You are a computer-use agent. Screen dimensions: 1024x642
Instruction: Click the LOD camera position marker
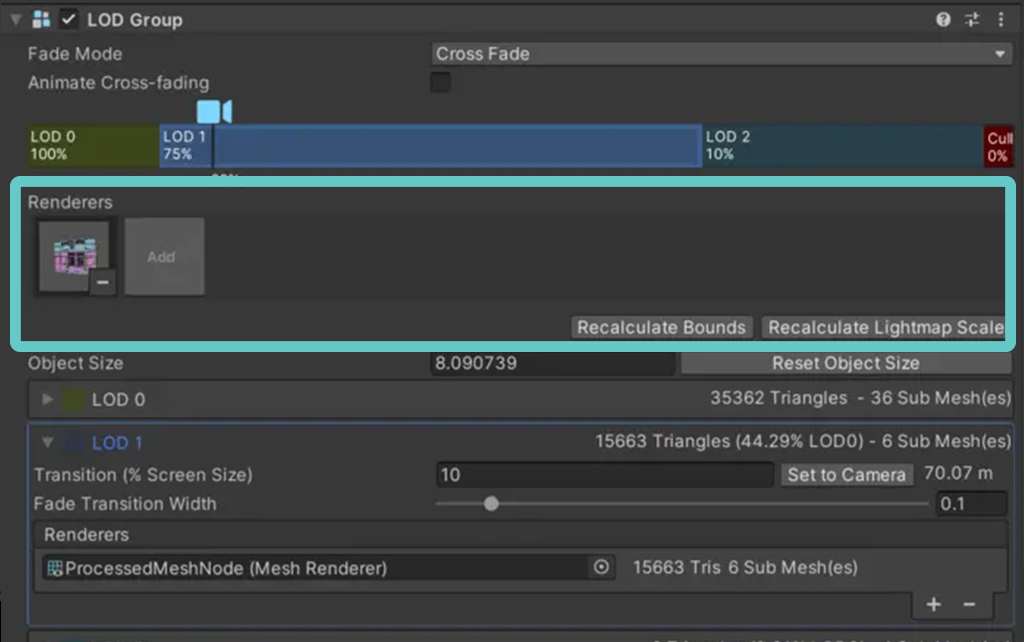point(214,111)
